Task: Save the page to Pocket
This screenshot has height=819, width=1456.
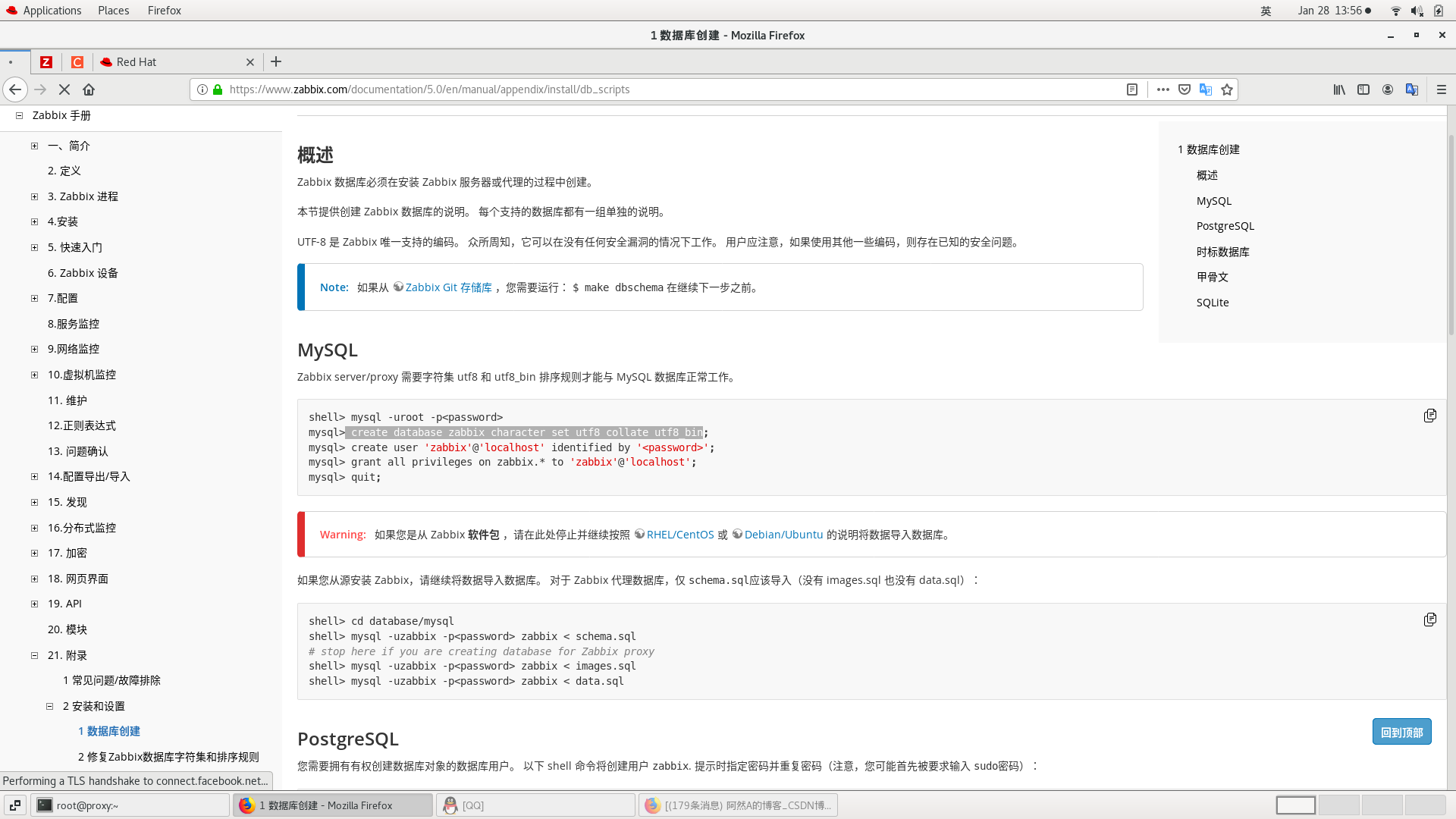Action: [1185, 89]
